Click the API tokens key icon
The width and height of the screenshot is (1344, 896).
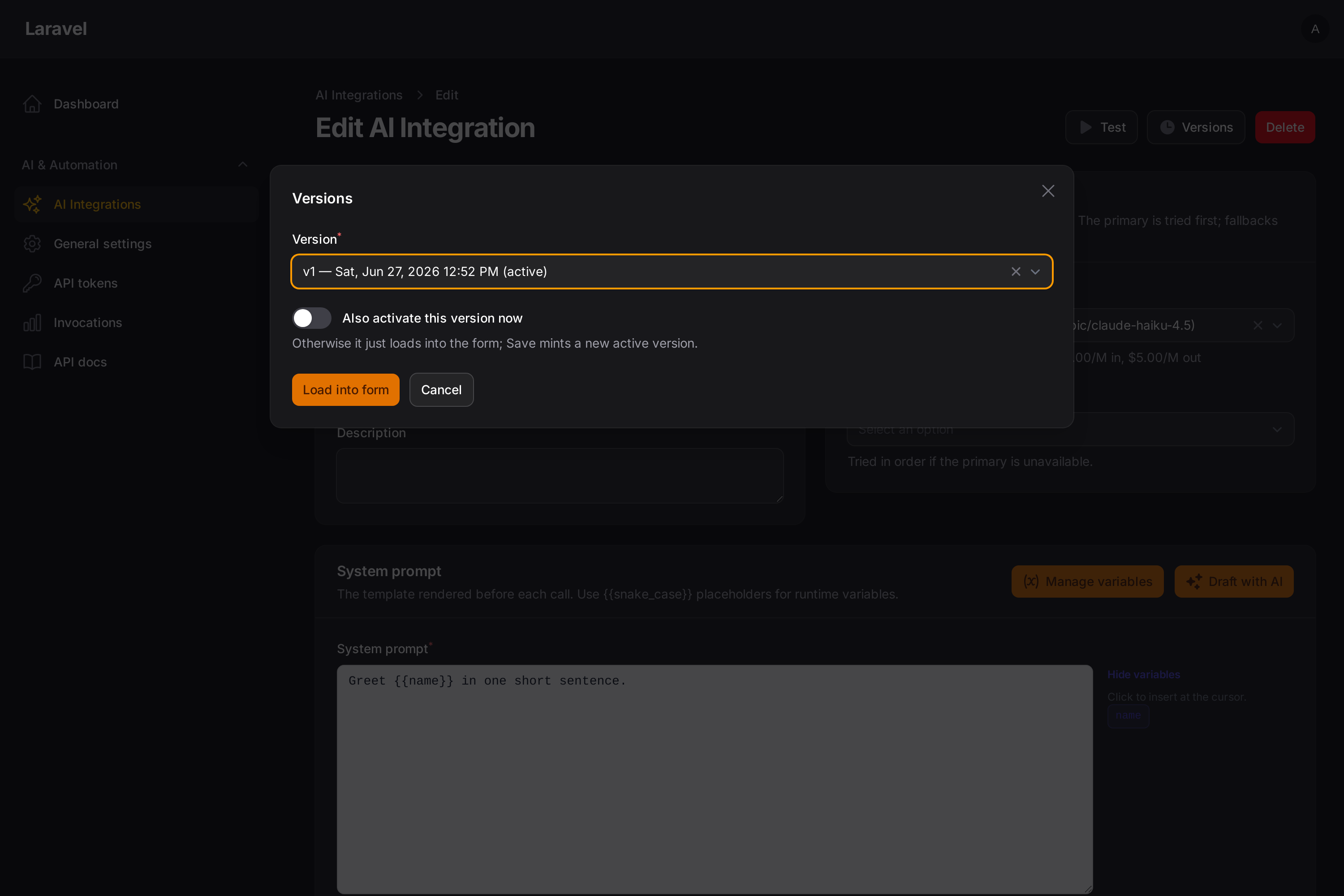(x=32, y=283)
